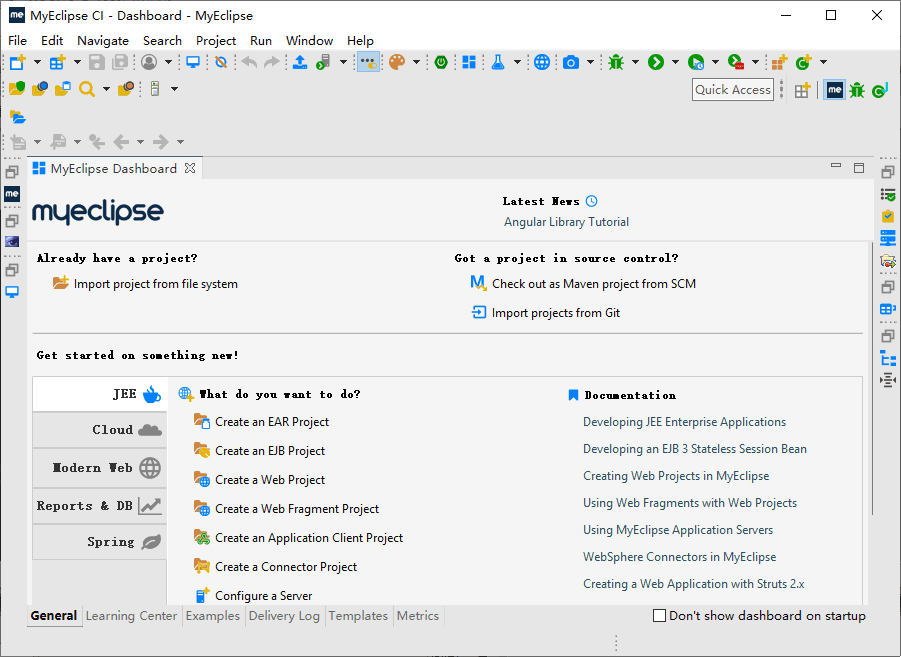The width and height of the screenshot is (901, 657).
Task: Click the Quick Access search field
Action: pyautogui.click(x=733, y=90)
